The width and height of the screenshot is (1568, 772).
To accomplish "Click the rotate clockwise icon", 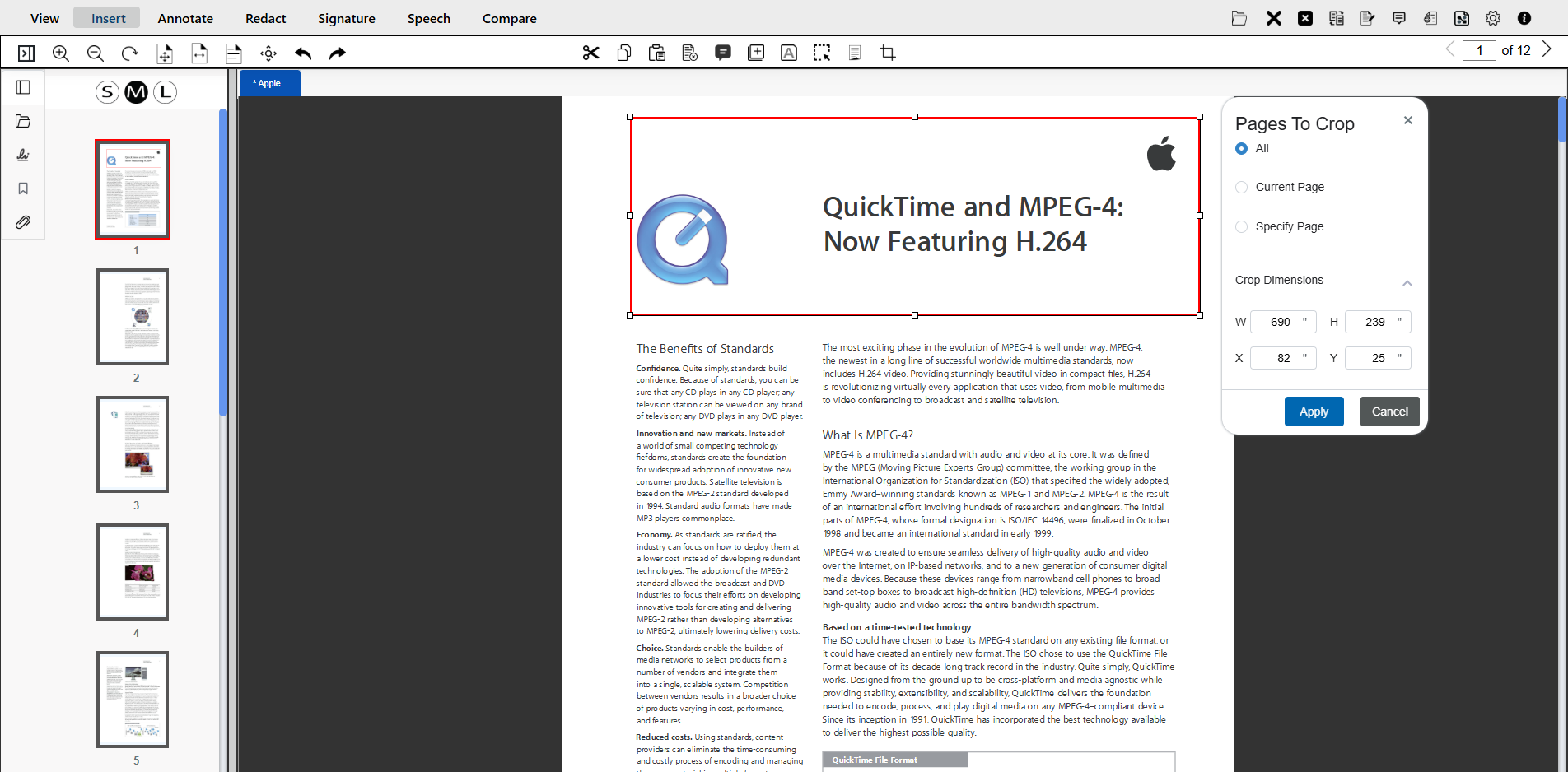I will 129,53.
